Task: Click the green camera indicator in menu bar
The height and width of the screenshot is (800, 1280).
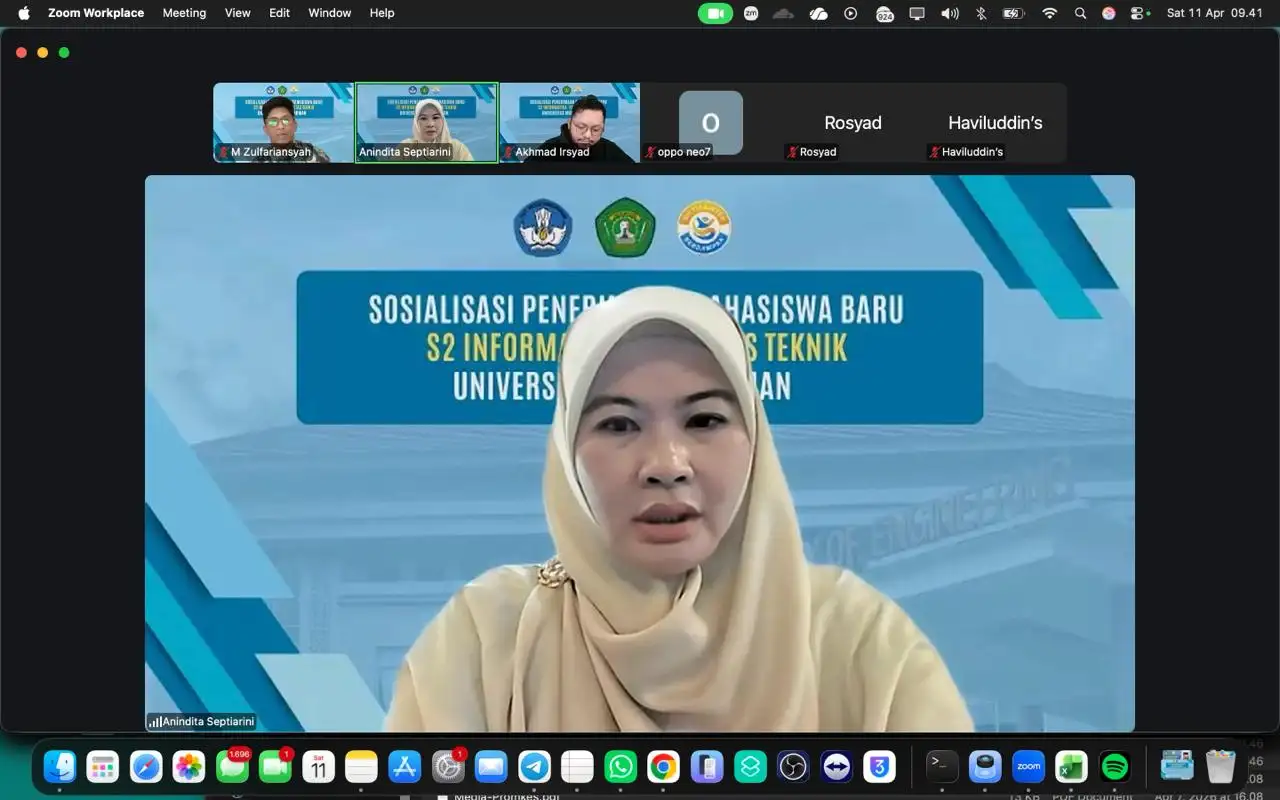Action: click(715, 13)
